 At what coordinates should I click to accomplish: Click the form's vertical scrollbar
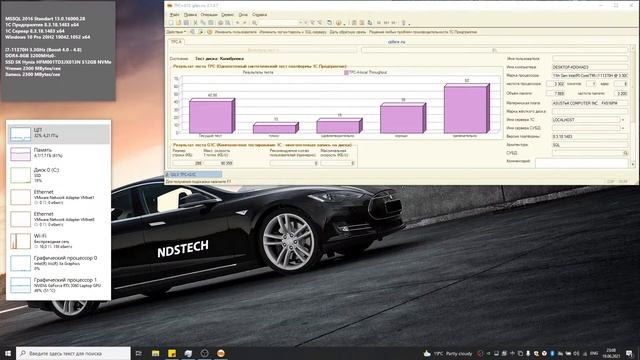(x=633, y=106)
